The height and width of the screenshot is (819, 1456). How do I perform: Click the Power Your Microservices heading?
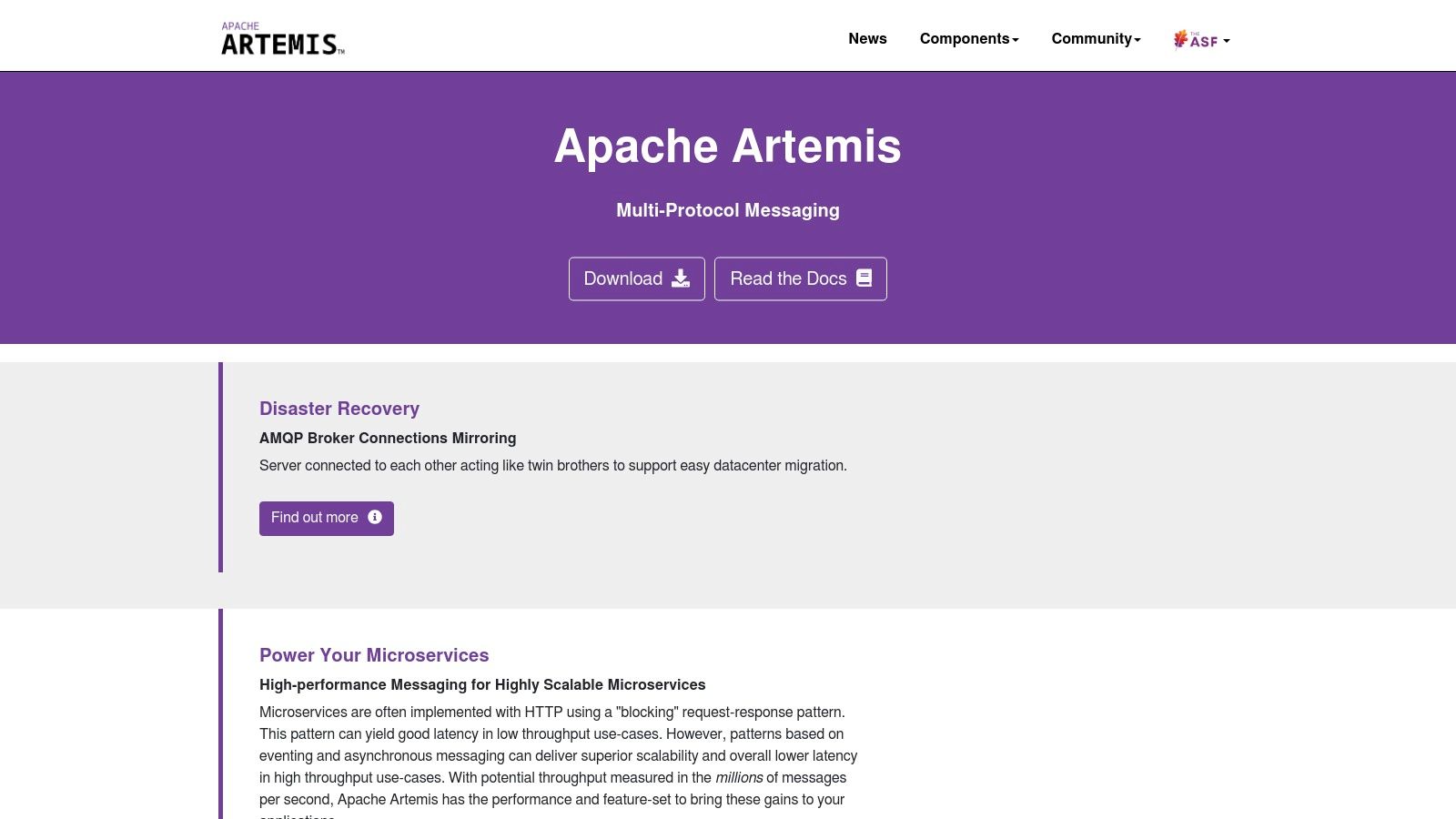coord(374,655)
